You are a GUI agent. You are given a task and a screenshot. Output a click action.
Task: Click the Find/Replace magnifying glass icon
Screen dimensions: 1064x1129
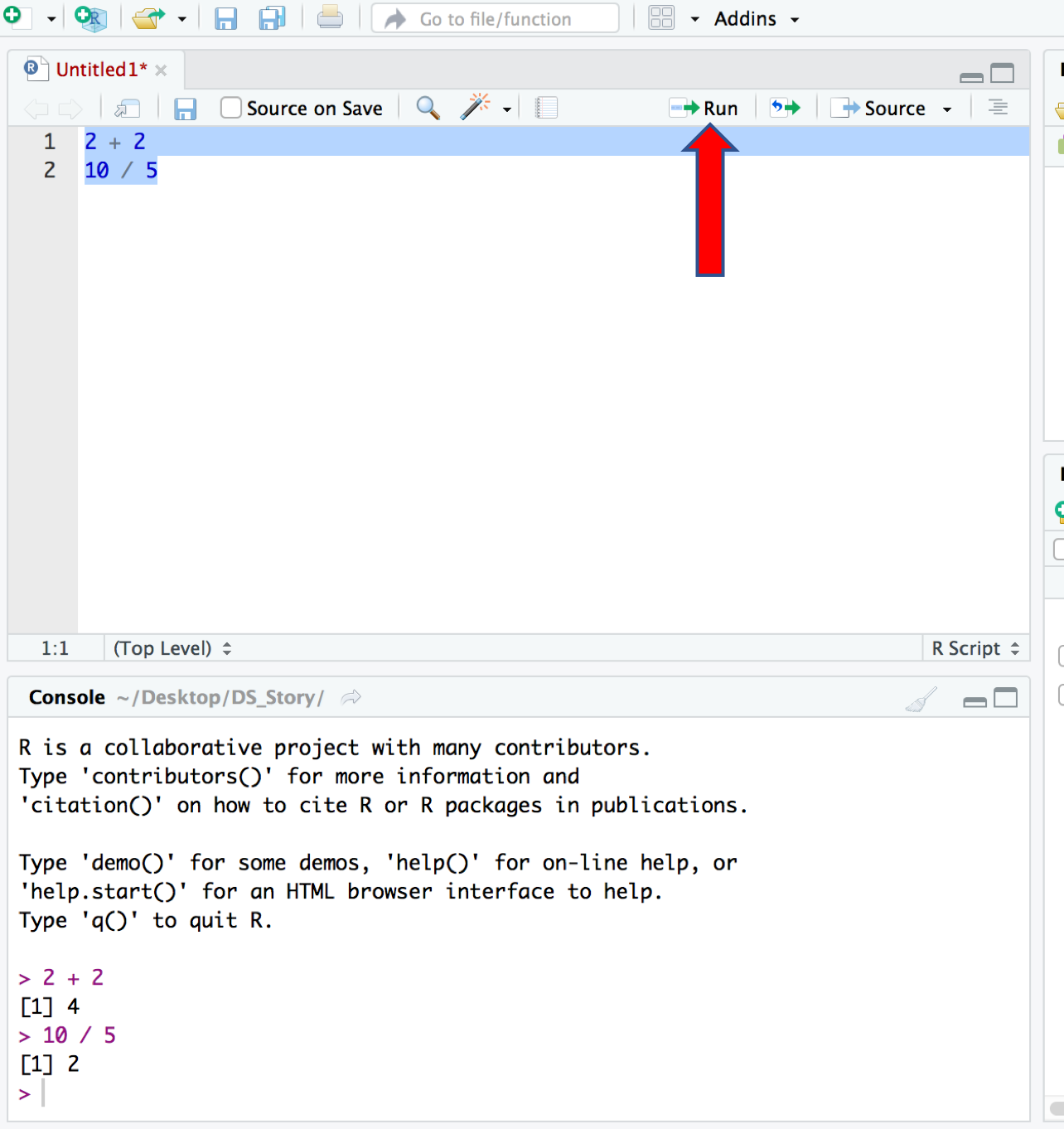(428, 108)
